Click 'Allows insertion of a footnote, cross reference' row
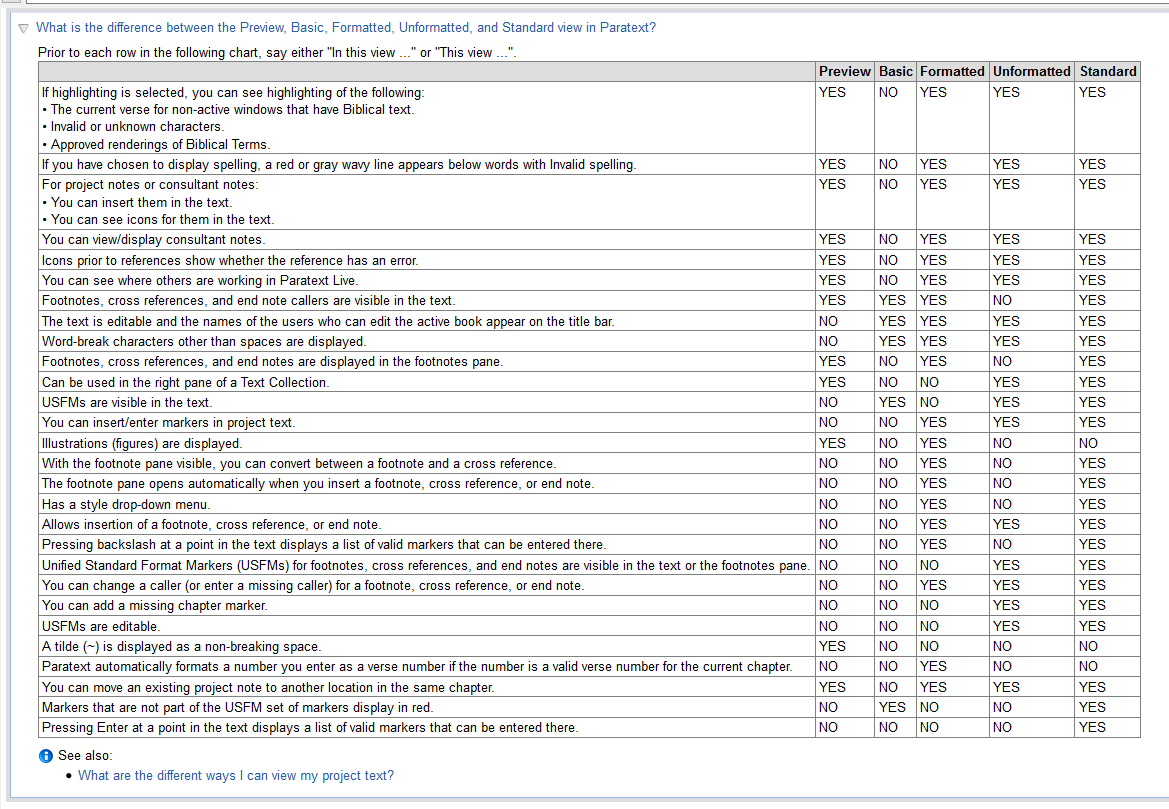1169x809 pixels. click(589, 525)
